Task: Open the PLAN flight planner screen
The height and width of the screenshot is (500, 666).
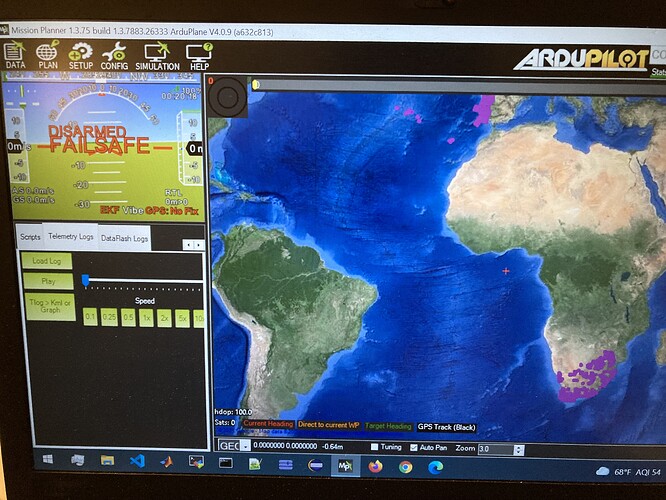Action: point(48,55)
